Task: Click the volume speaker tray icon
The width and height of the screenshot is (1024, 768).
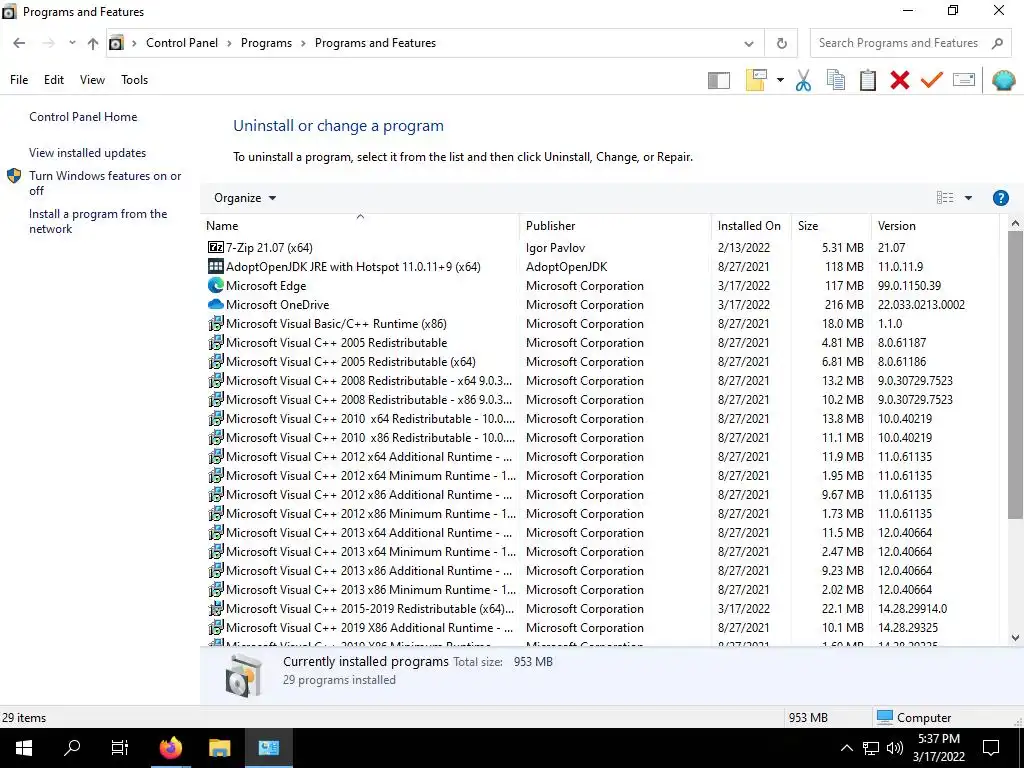Action: tap(895, 748)
